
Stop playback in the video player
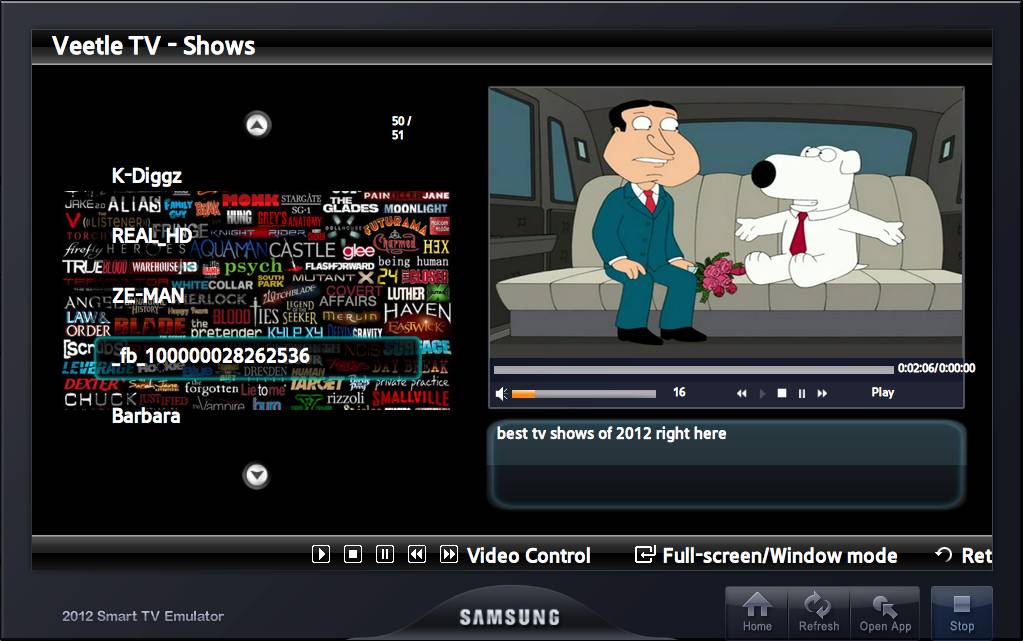point(782,394)
